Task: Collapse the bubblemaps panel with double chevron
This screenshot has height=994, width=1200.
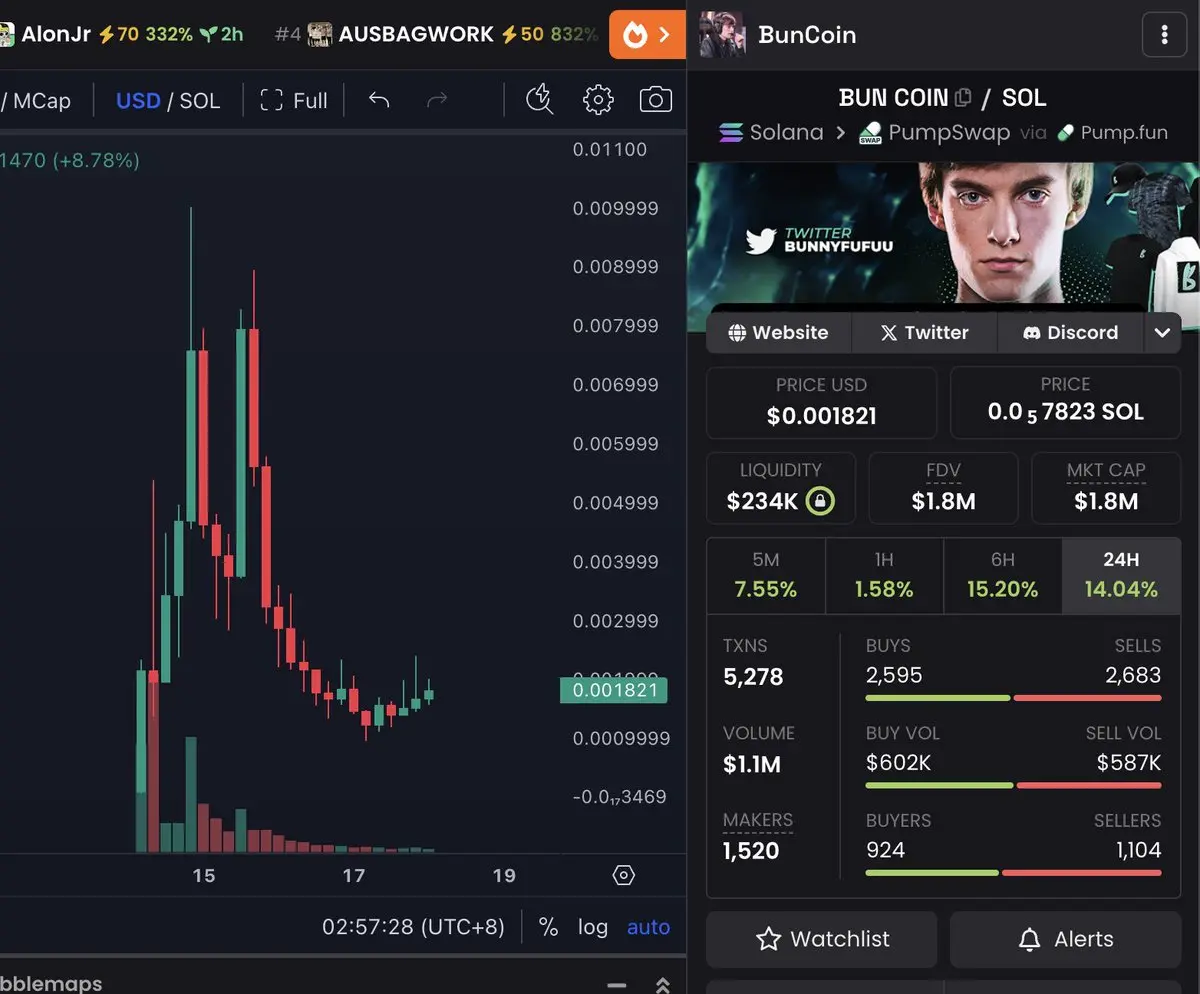Action: pos(662,984)
